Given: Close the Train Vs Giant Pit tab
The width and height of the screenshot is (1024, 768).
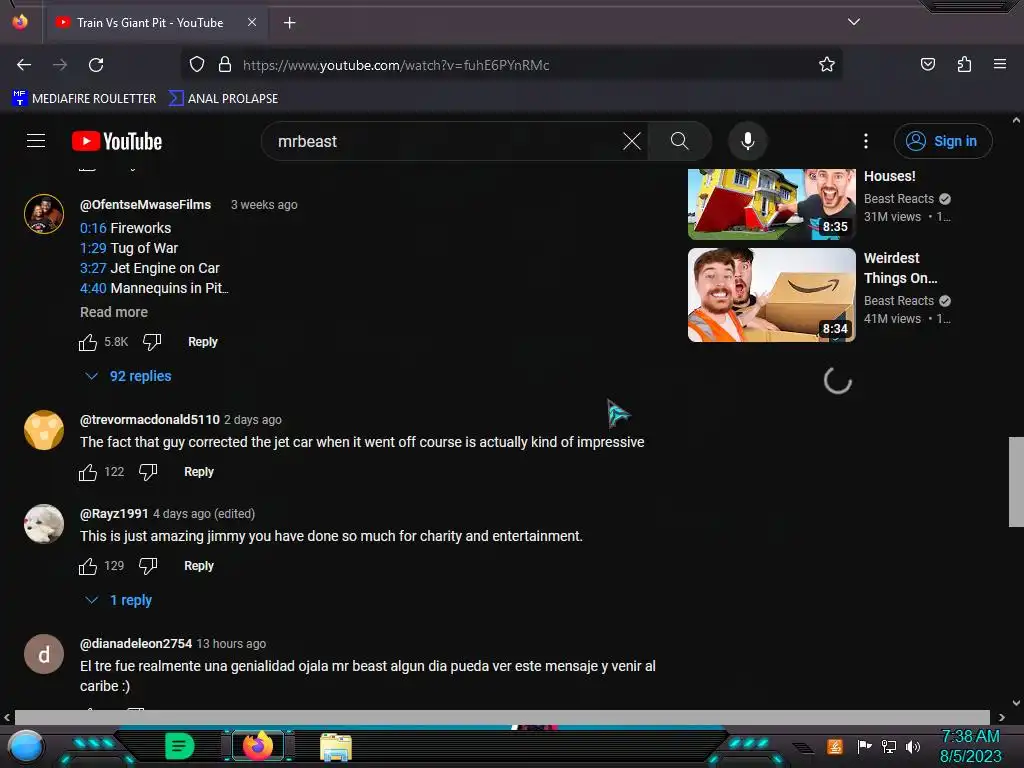Looking at the screenshot, I should coord(251,22).
